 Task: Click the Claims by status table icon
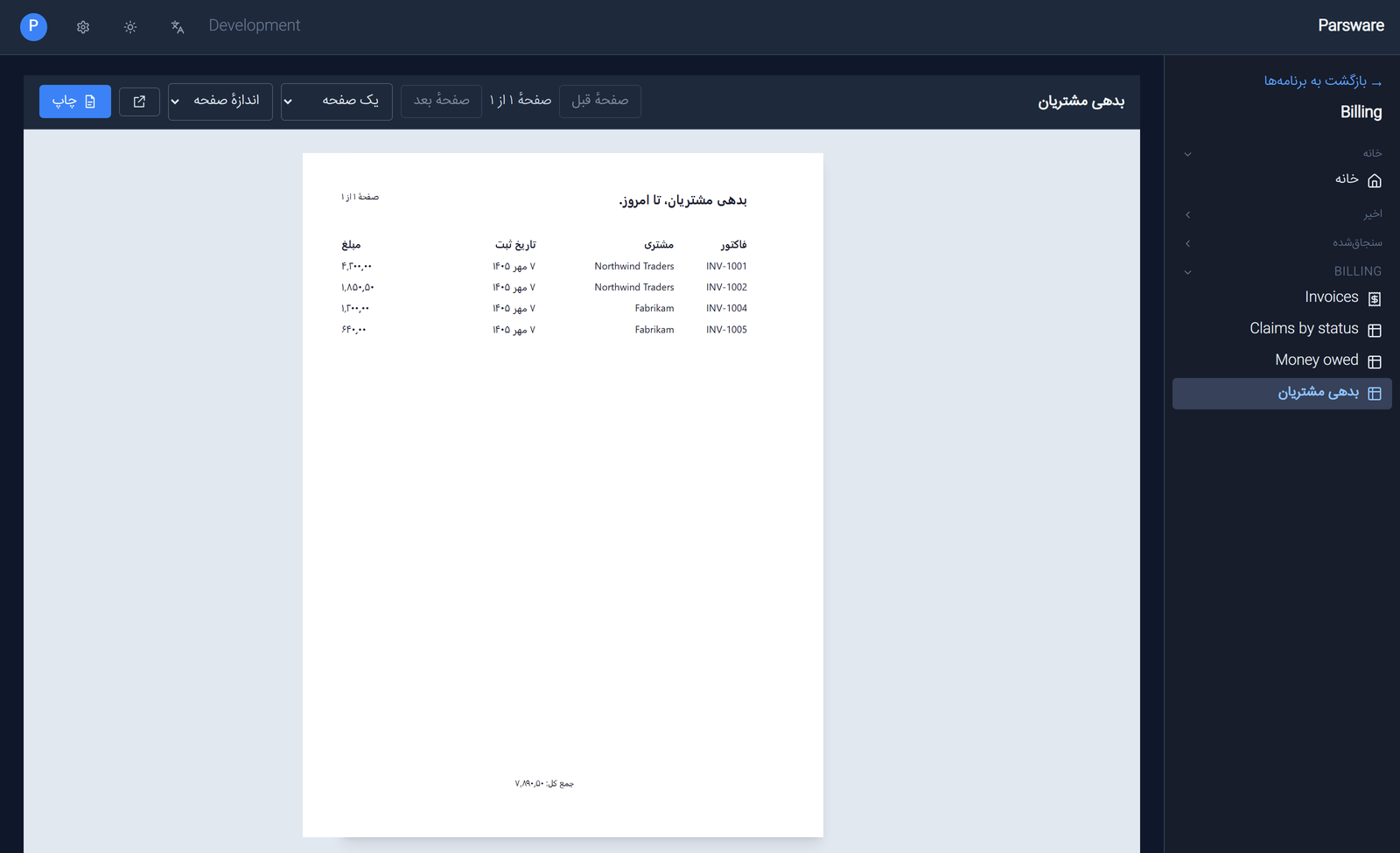[1375, 331]
